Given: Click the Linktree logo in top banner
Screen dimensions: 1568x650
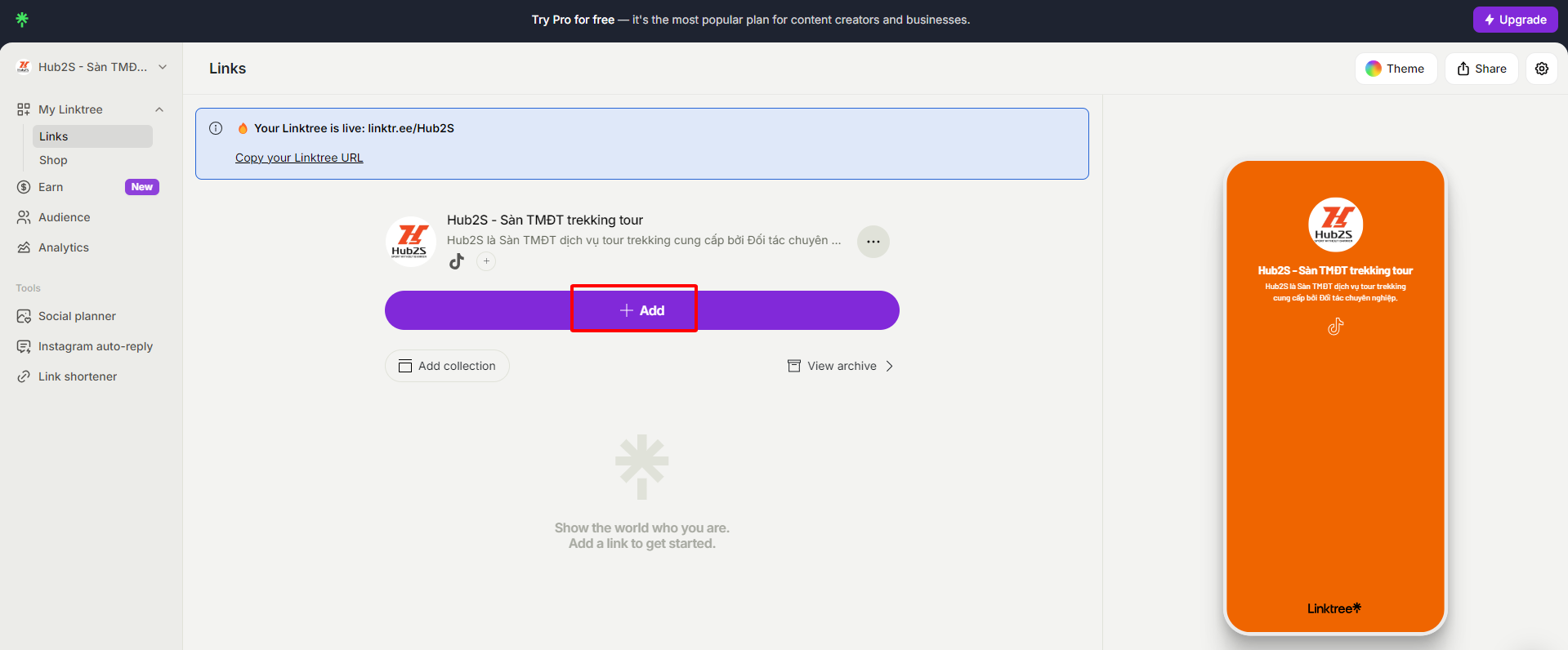Looking at the screenshot, I should [22, 20].
